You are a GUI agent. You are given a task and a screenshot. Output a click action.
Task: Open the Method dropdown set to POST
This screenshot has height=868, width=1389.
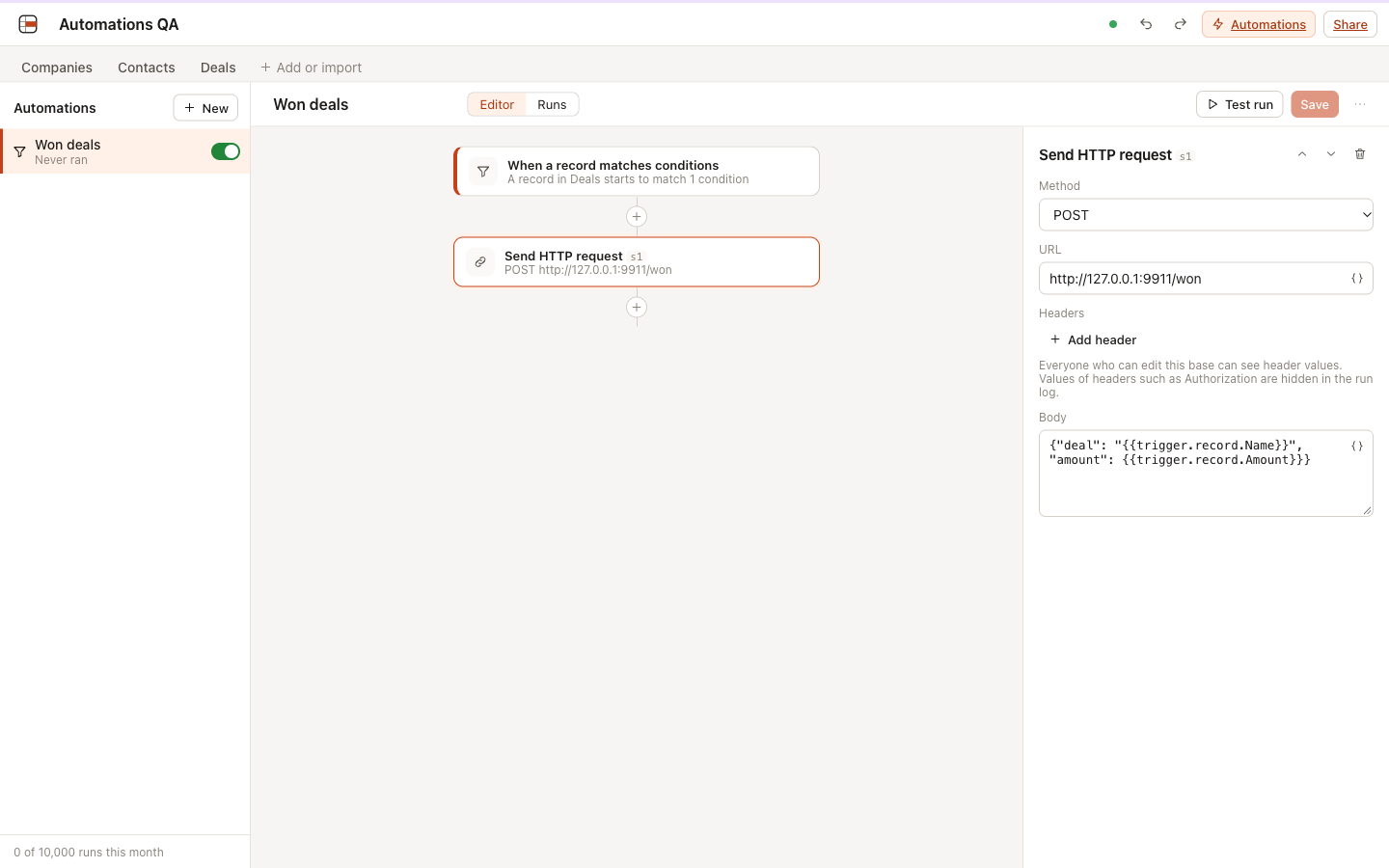point(1206,215)
